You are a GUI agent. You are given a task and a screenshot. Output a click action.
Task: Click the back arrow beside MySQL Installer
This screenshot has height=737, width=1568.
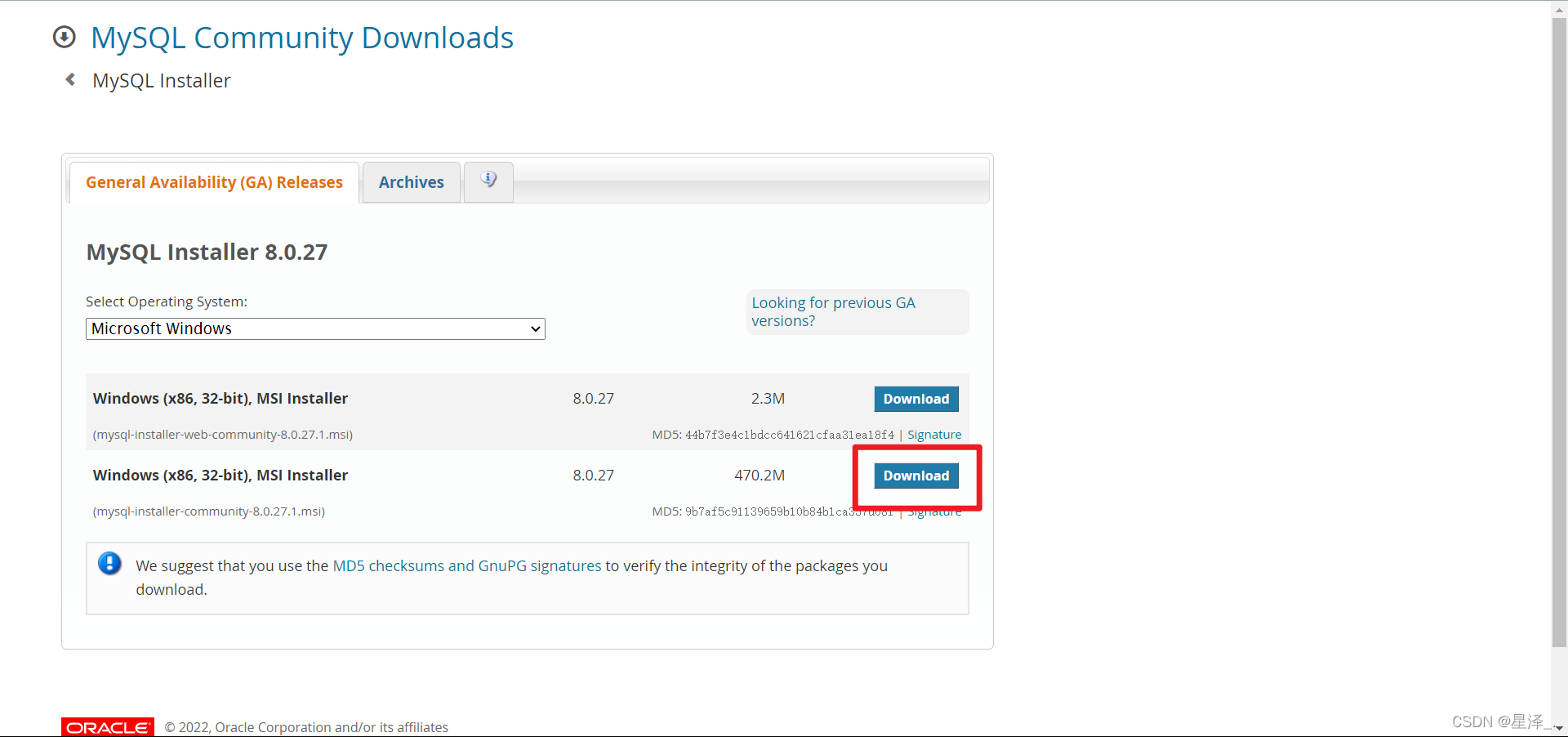pos(70,79)
